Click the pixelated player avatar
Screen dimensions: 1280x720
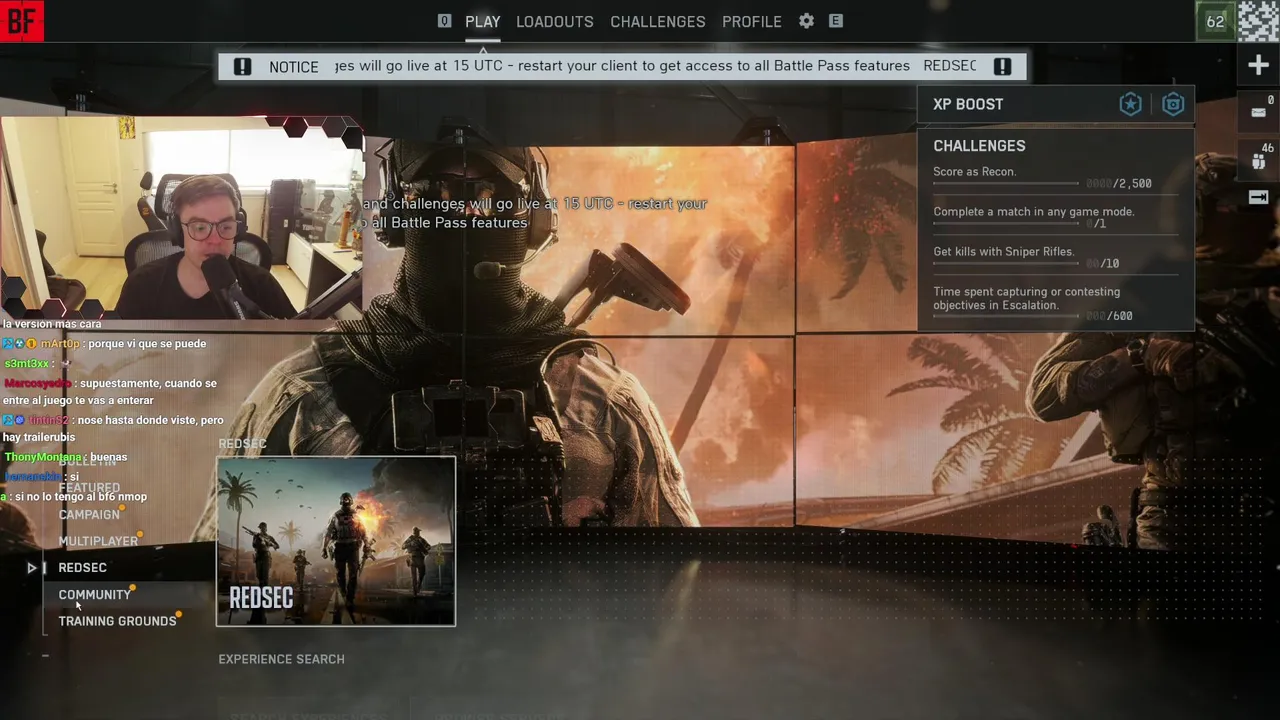tap(1258, 22)
